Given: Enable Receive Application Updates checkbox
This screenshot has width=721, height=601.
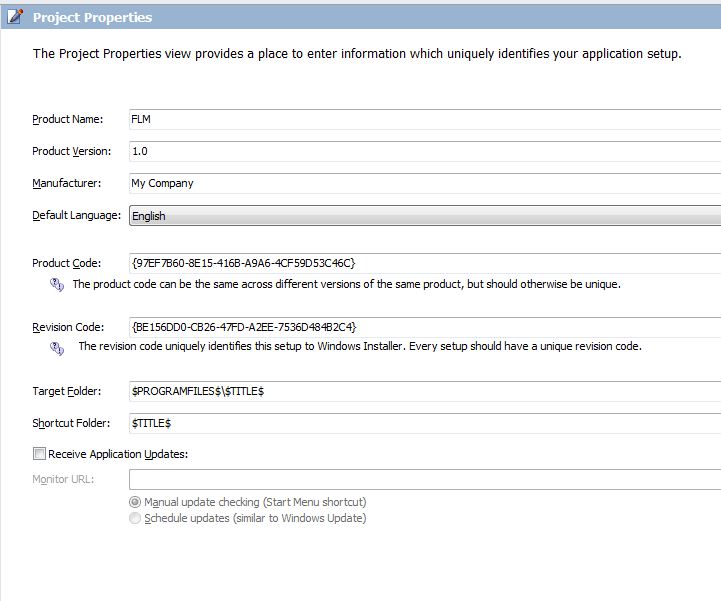Looking at the screenshot, I should (x=40, y=454).
